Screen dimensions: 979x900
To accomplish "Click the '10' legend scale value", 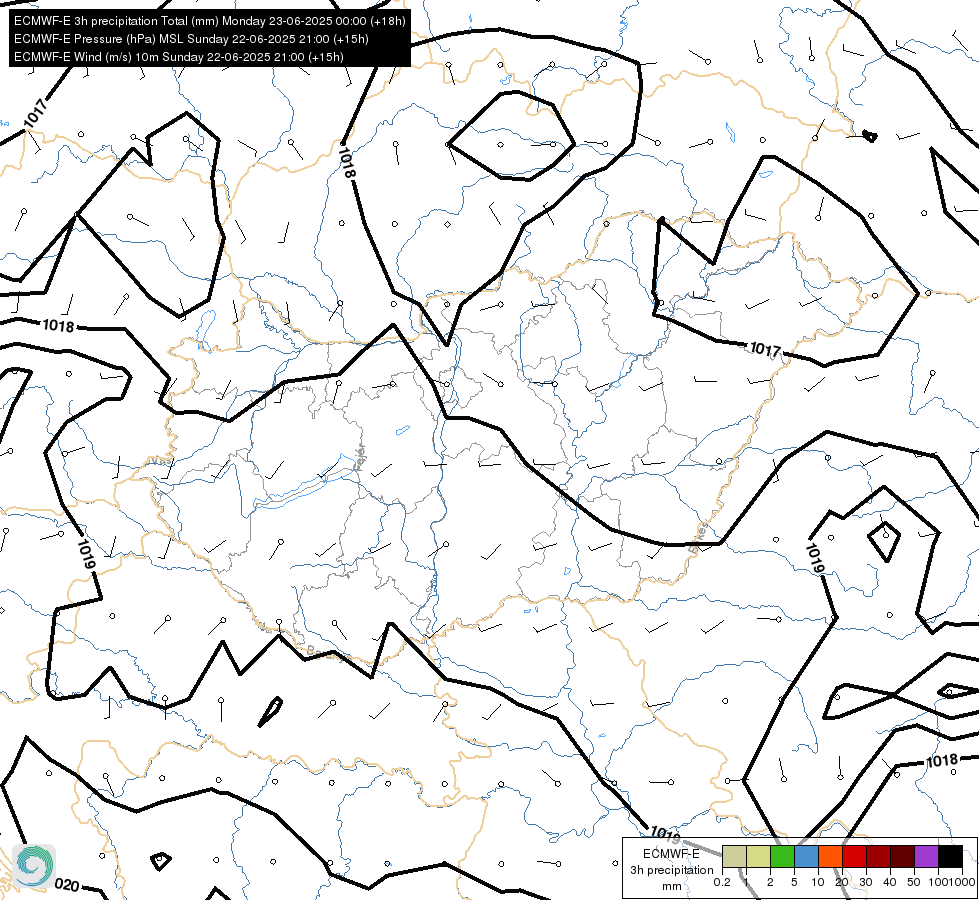I will (x=818, y=882).
